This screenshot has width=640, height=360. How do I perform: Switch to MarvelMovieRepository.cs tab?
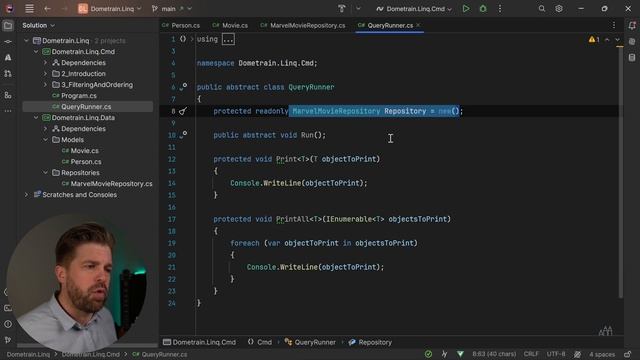[303, 25]
